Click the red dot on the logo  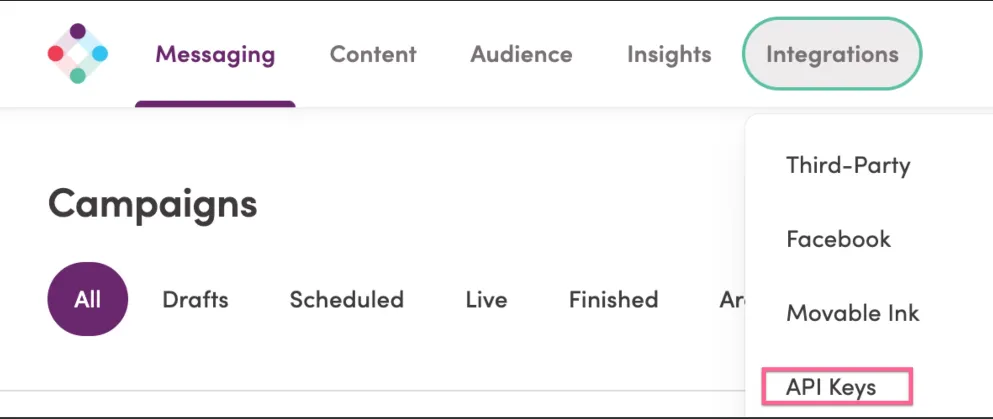tap(55, 54)
